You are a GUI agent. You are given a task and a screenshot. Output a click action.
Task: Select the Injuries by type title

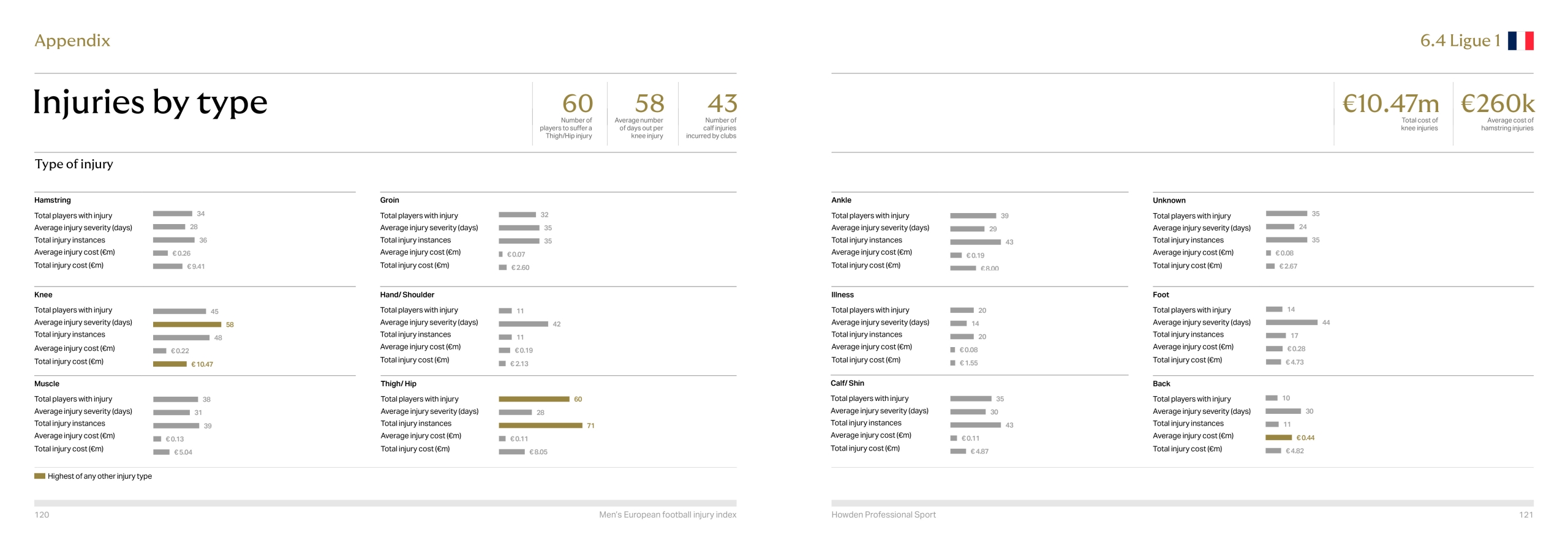[150, 102]
